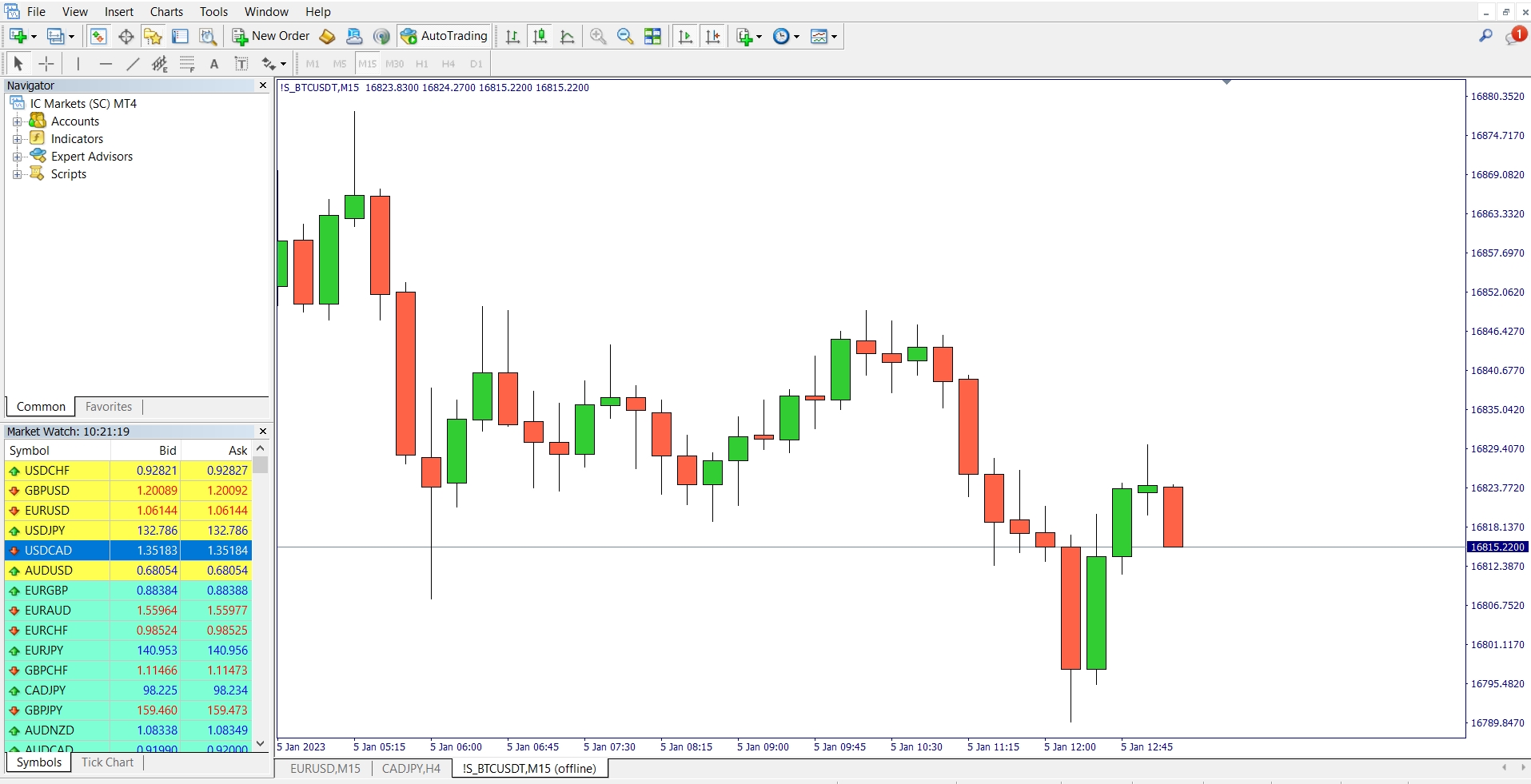
Task: Switch chart to Line Chart style
Action: [x=567, y=36]
